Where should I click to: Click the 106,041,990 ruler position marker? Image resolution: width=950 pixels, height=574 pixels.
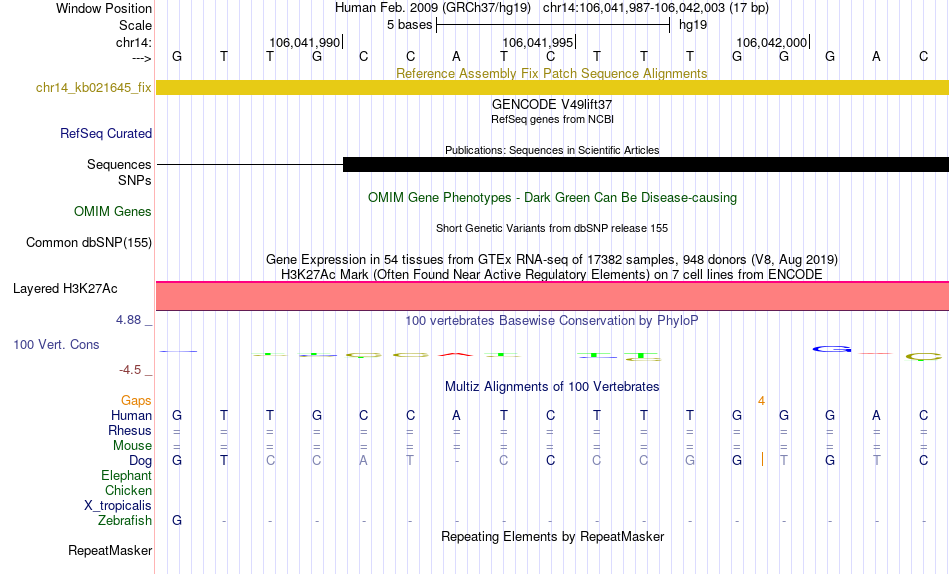306,42
